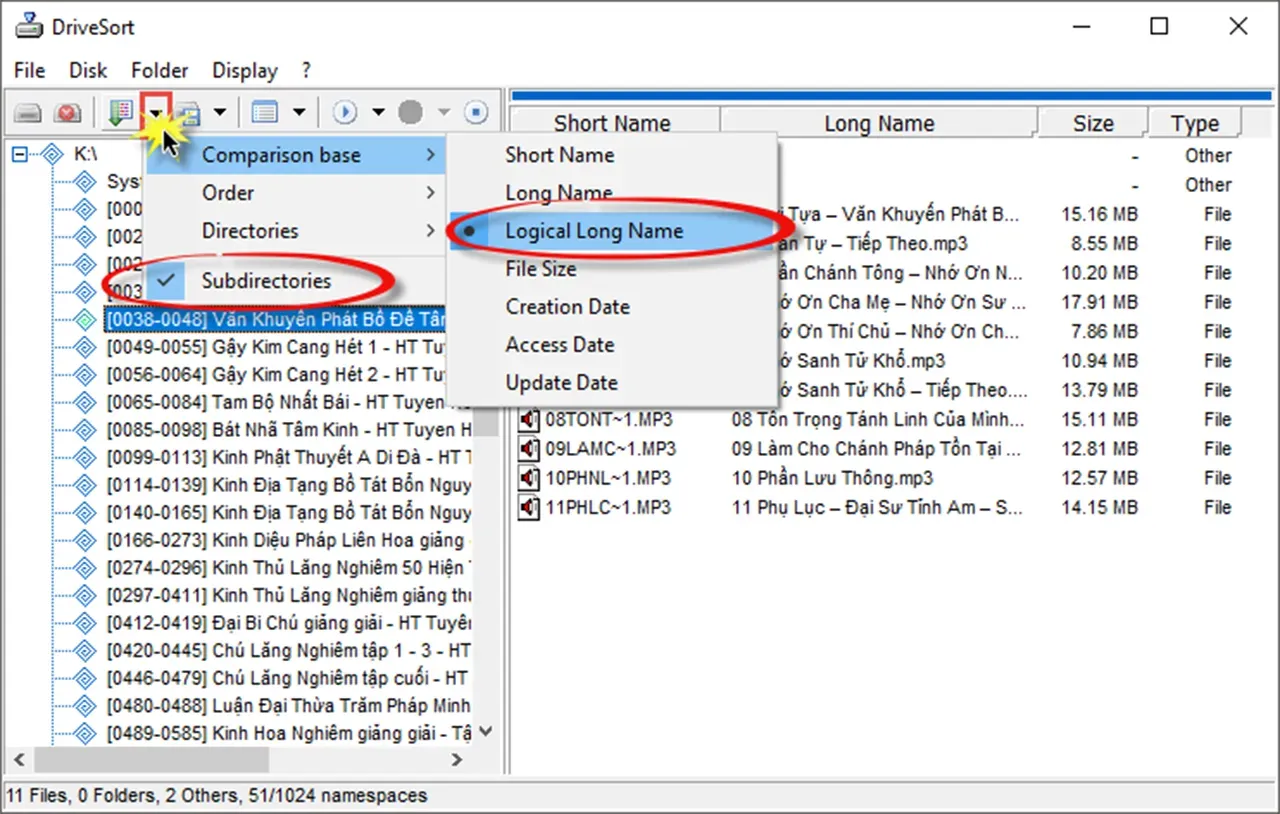Sort by the Size column header
Image resolution: width=1280 pixels, height=814 pixels.
tap(1093, 123)
